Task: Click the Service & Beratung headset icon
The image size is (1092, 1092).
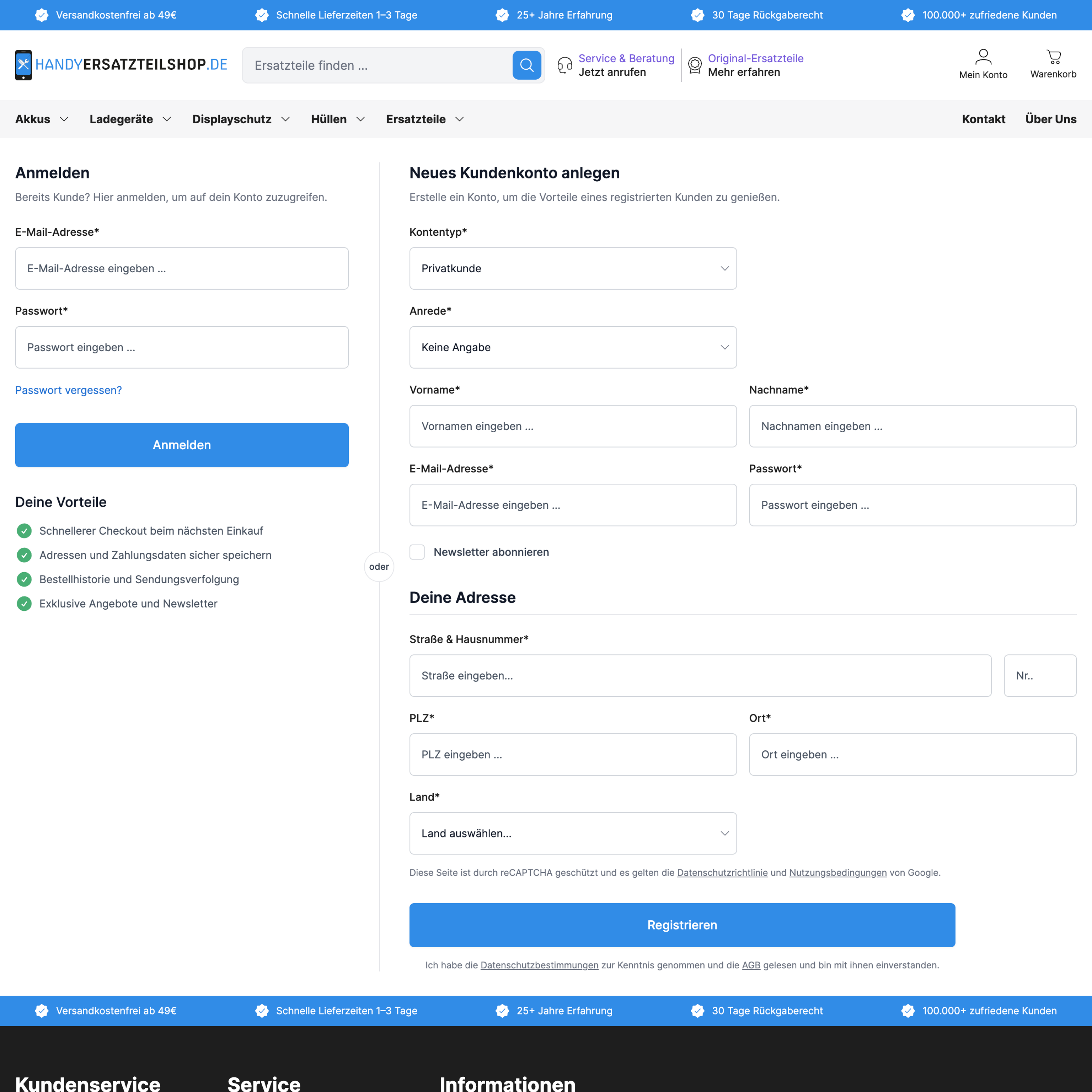Action: tap(564, 64)
